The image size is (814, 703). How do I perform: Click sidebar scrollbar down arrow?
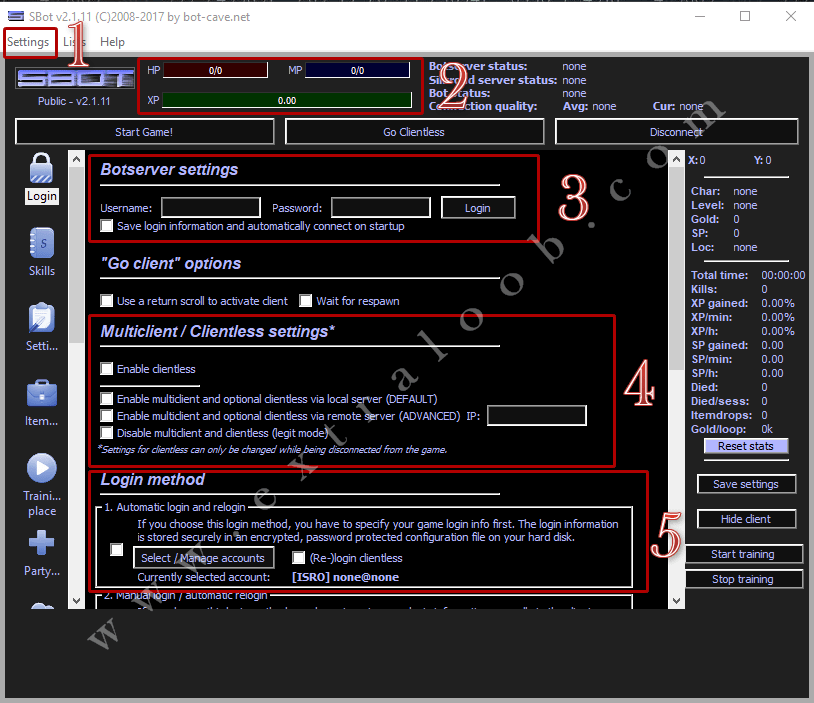[x=76, y=601]
